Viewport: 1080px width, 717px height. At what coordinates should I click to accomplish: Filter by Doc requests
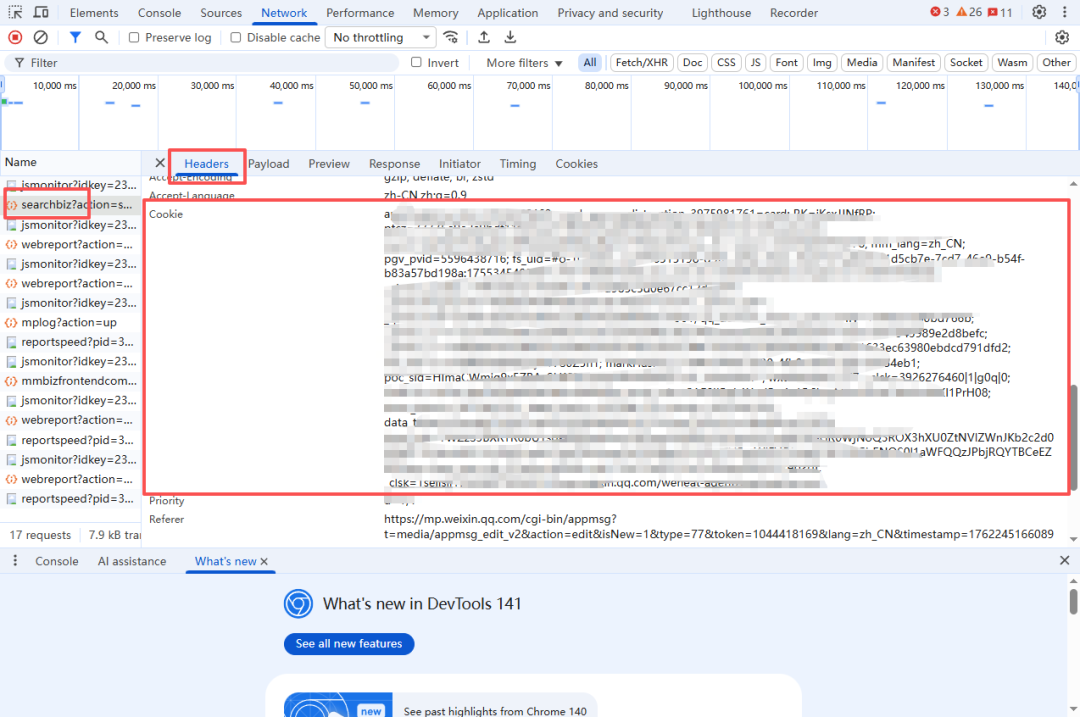[x=692, y=62]
